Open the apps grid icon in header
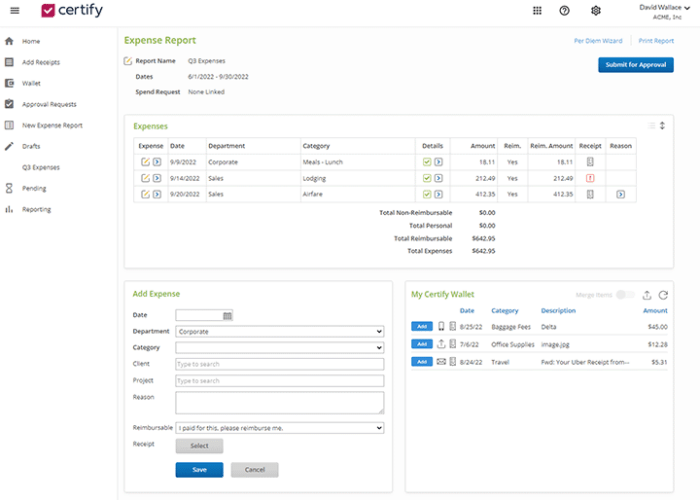This screenshot has width=700, height=500. pyautogui.click(x=537, y=11)
